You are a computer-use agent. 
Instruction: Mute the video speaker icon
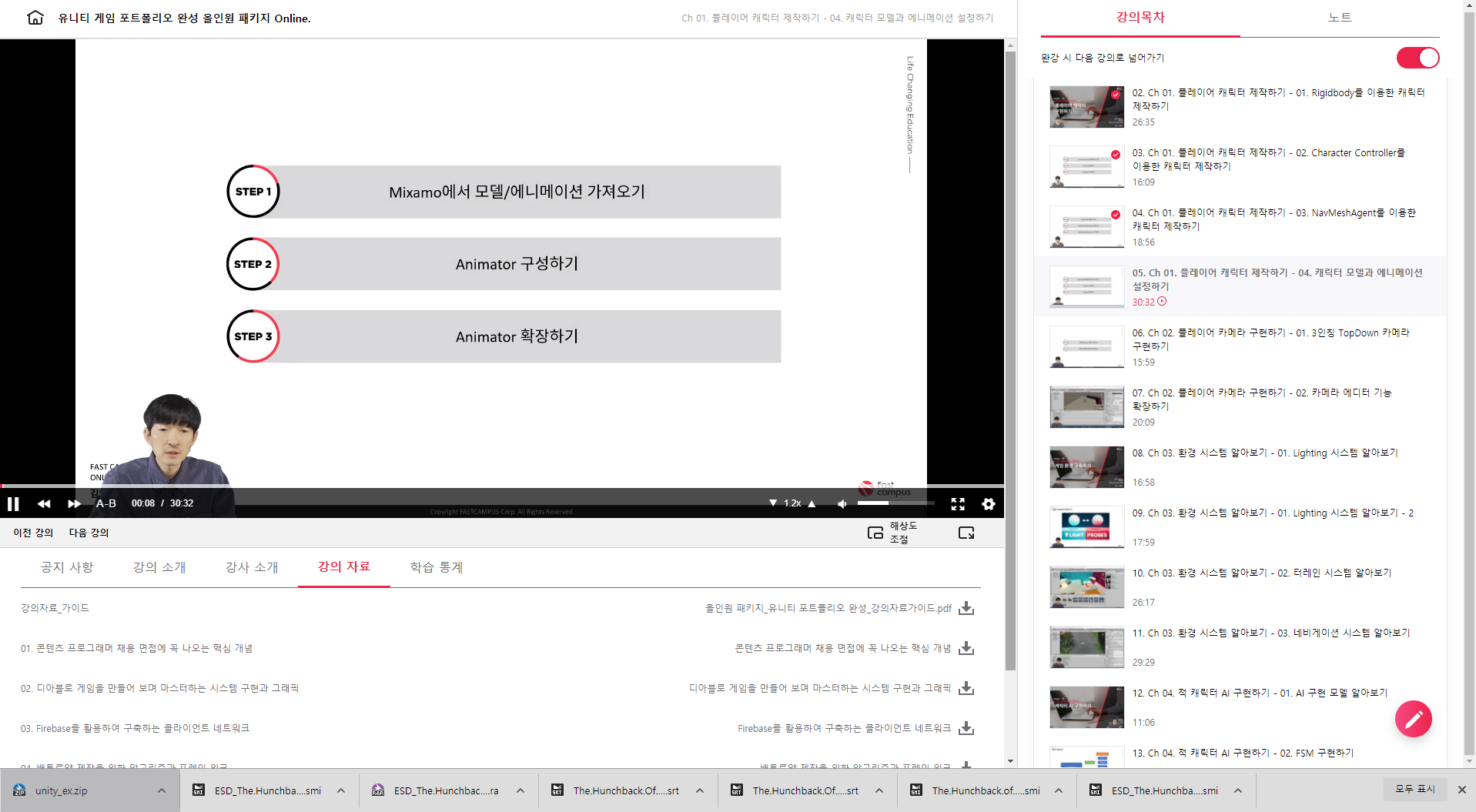point(842,504)
